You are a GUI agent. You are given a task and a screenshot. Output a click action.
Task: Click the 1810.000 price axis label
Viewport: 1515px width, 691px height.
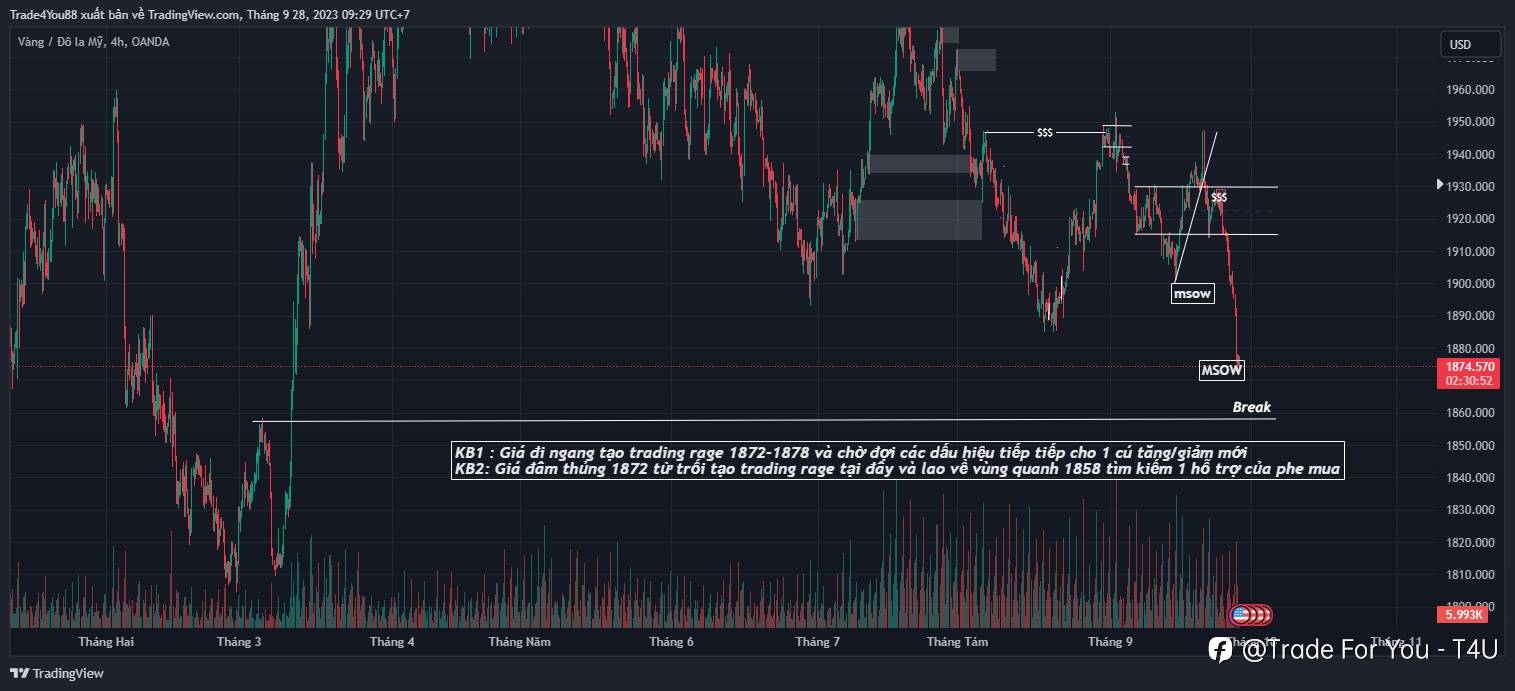[x=1469, y=574]
